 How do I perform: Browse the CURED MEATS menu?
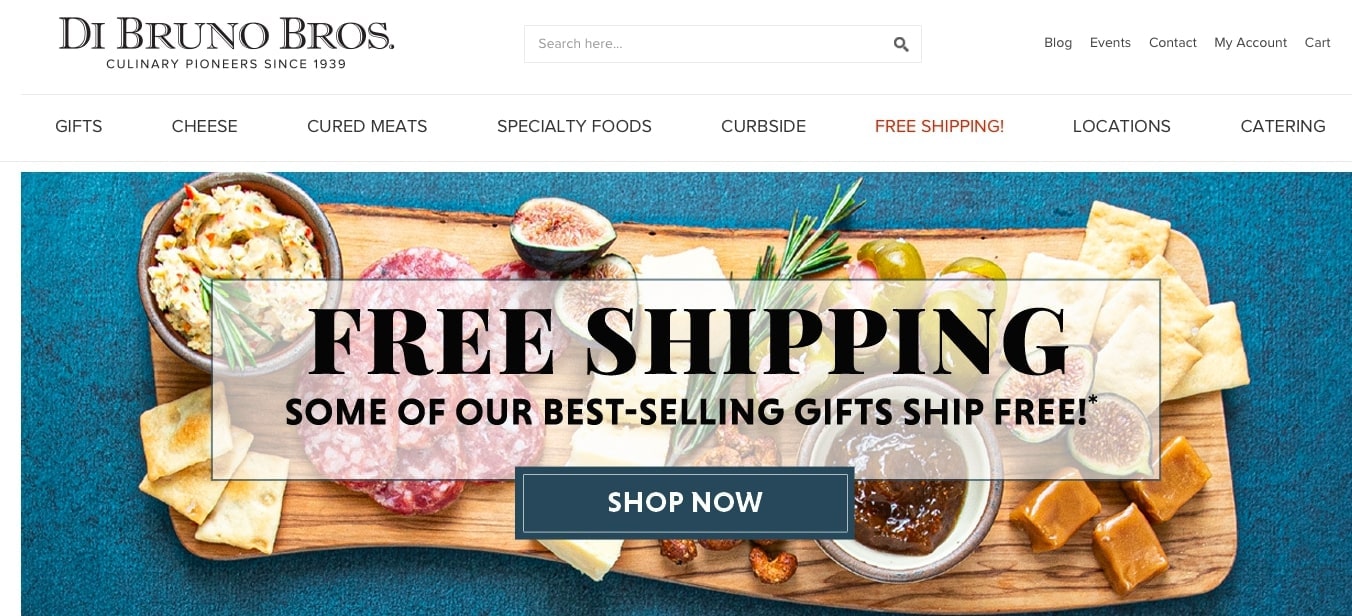click(x=367, y=126)
